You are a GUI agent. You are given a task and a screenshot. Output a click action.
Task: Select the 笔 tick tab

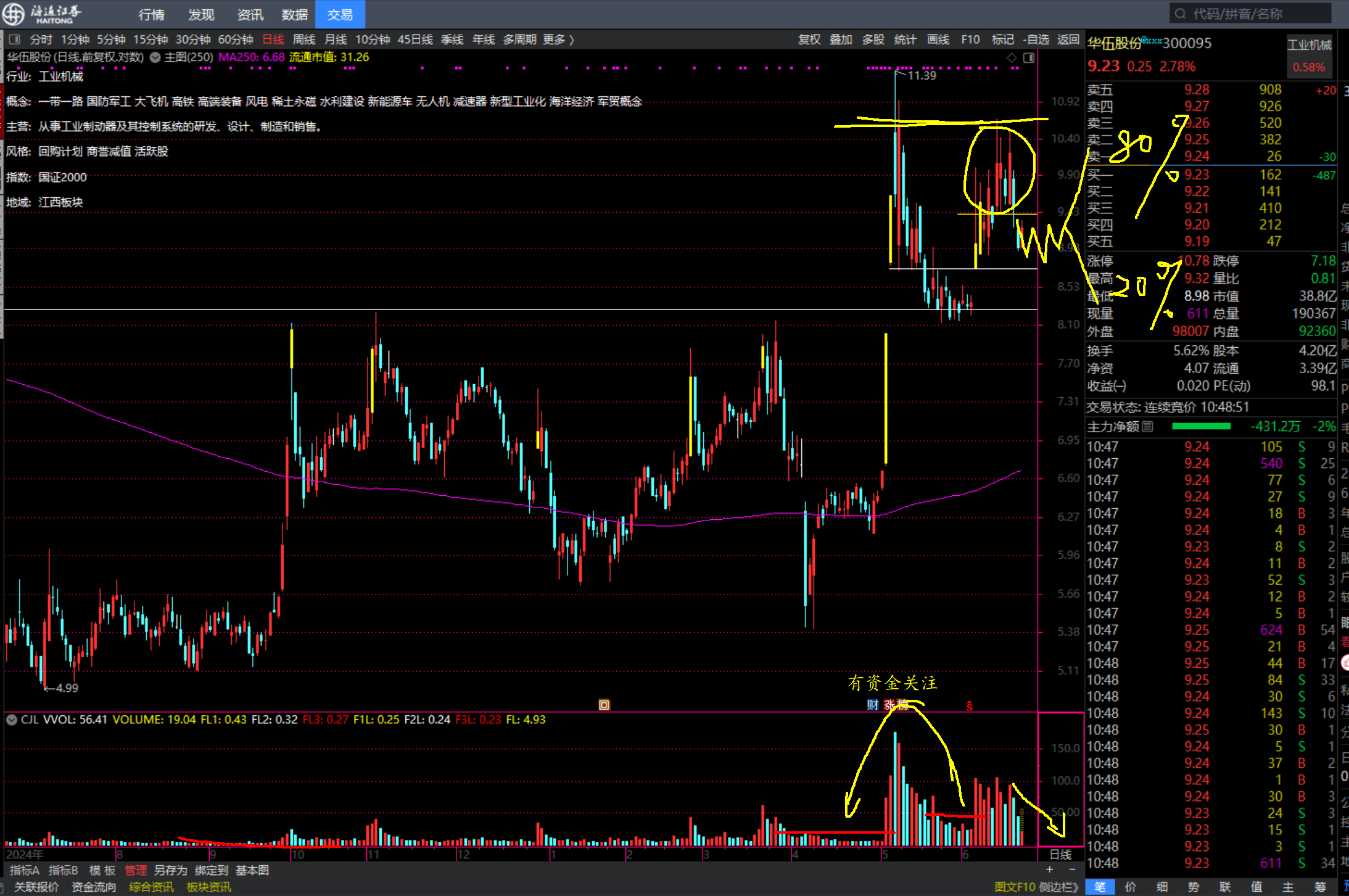point(1100,887)
